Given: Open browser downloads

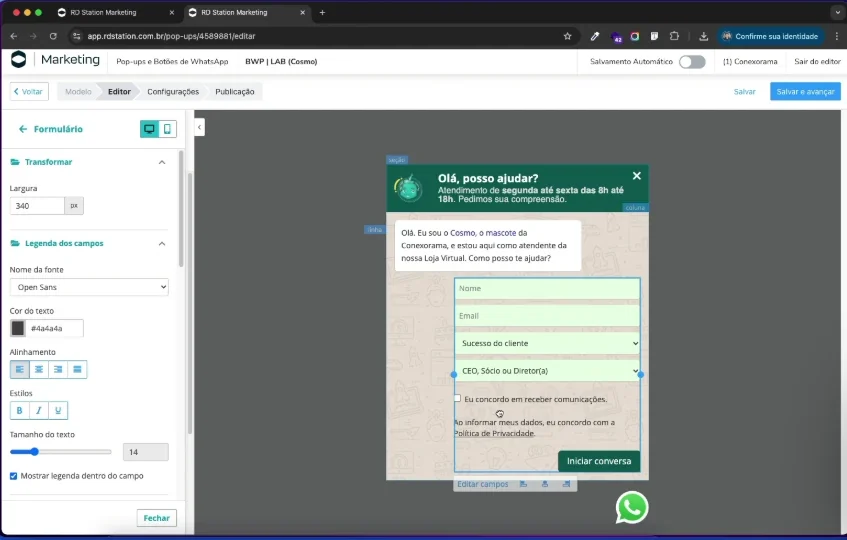Looking at the screenshot, I should [x=703, y=36].
